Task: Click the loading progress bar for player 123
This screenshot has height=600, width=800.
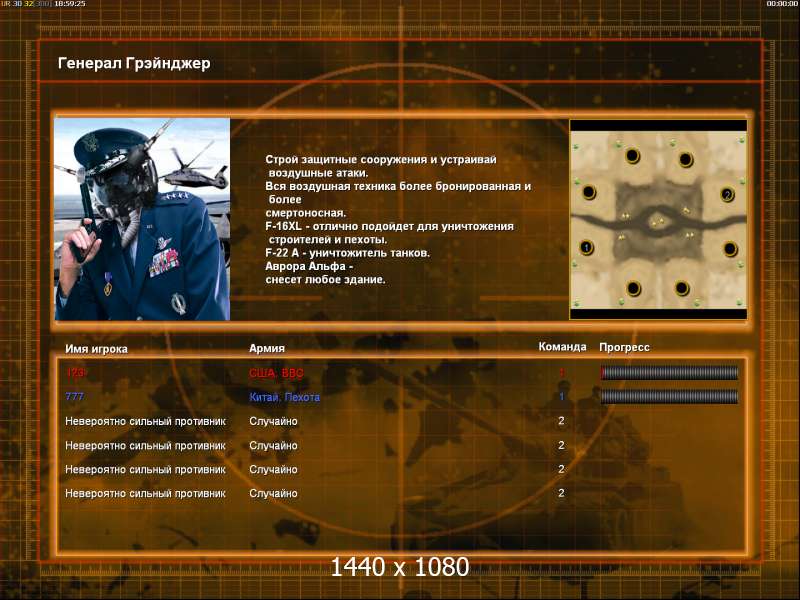Action: (x=669, y=373)
